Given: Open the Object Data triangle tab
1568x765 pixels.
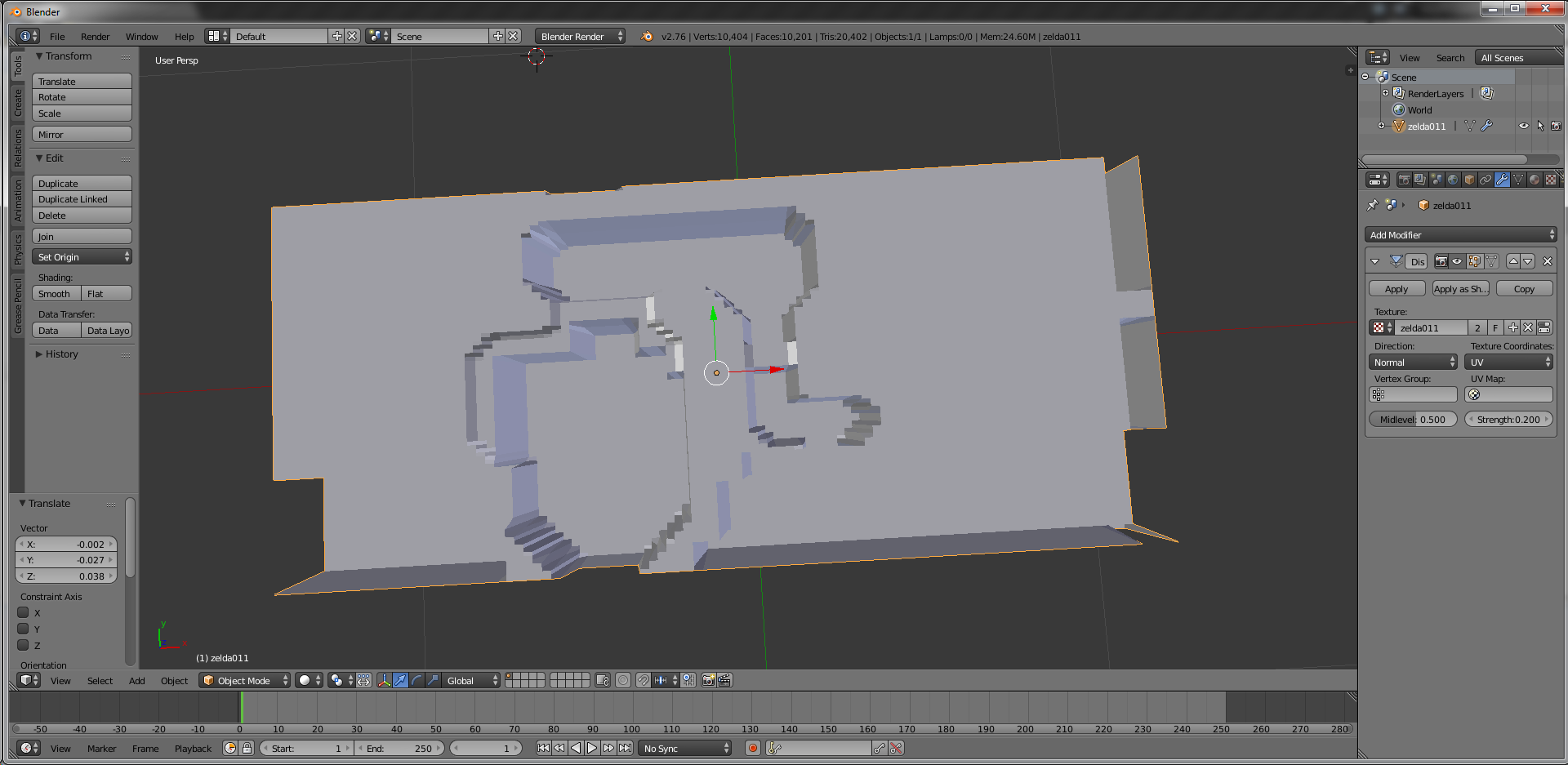Looking at the screenshot, I should pos(1518,180).
